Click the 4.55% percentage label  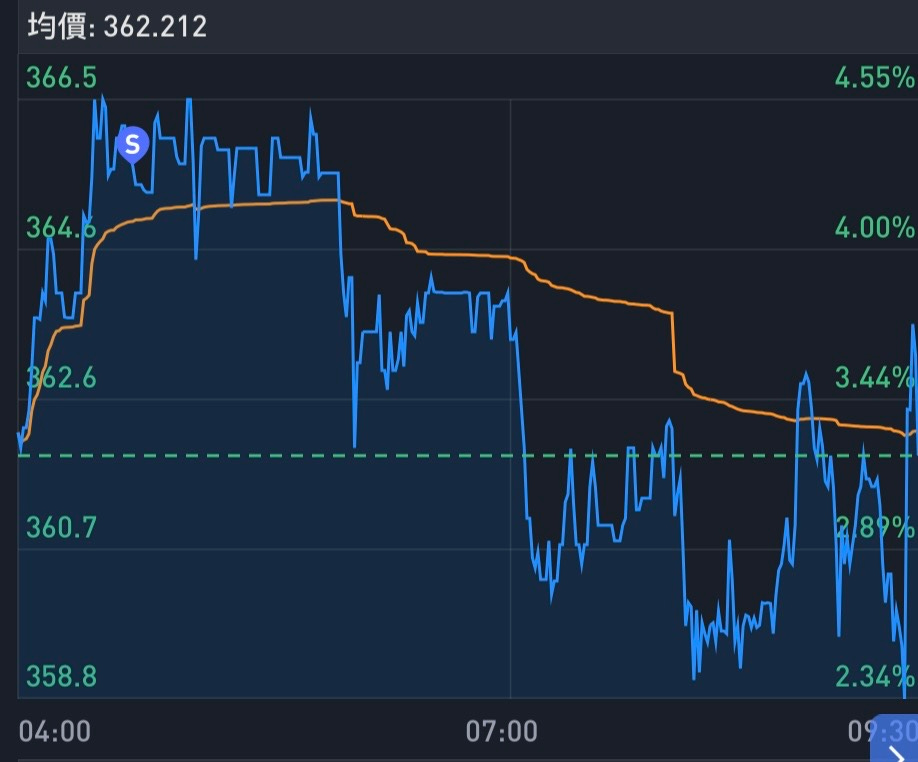pyautogui.click(x=875, y=78)
